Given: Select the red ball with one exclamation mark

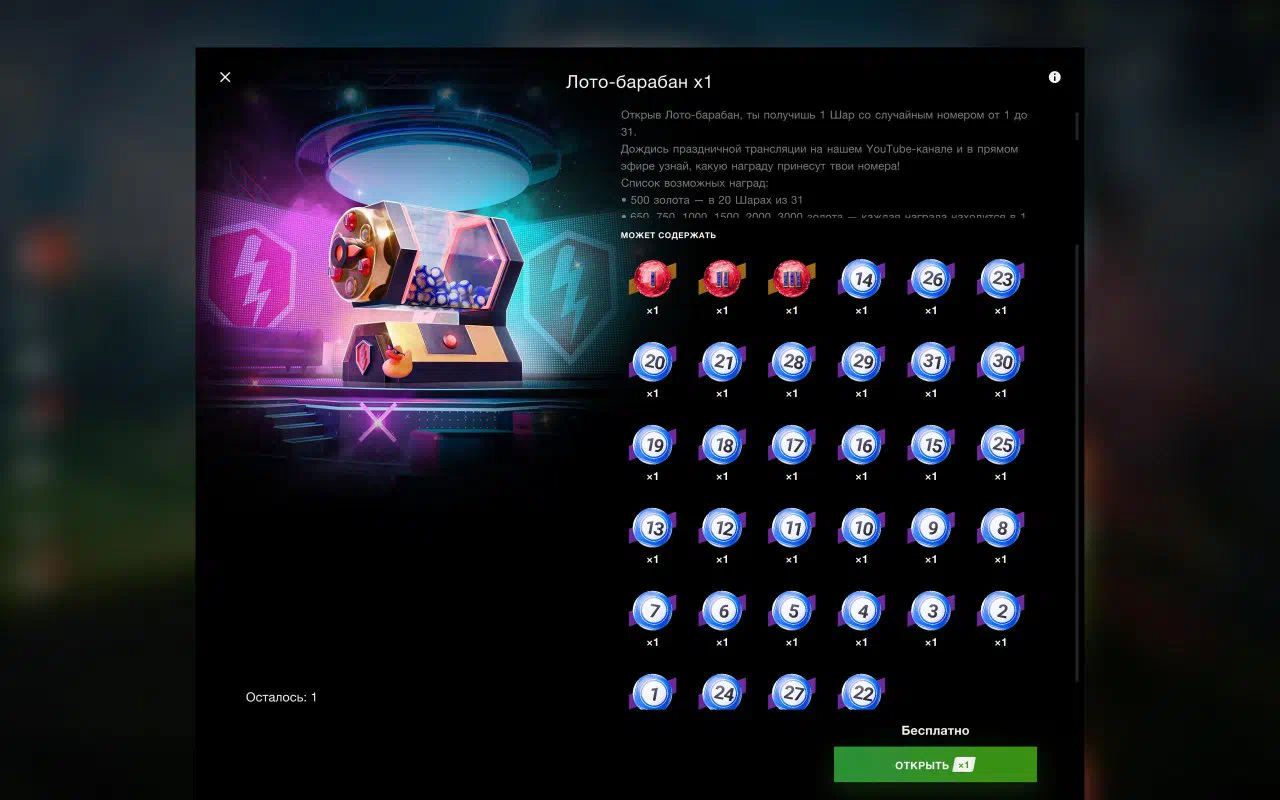Looking at the screenshot, I should click(x=652, y=279).
